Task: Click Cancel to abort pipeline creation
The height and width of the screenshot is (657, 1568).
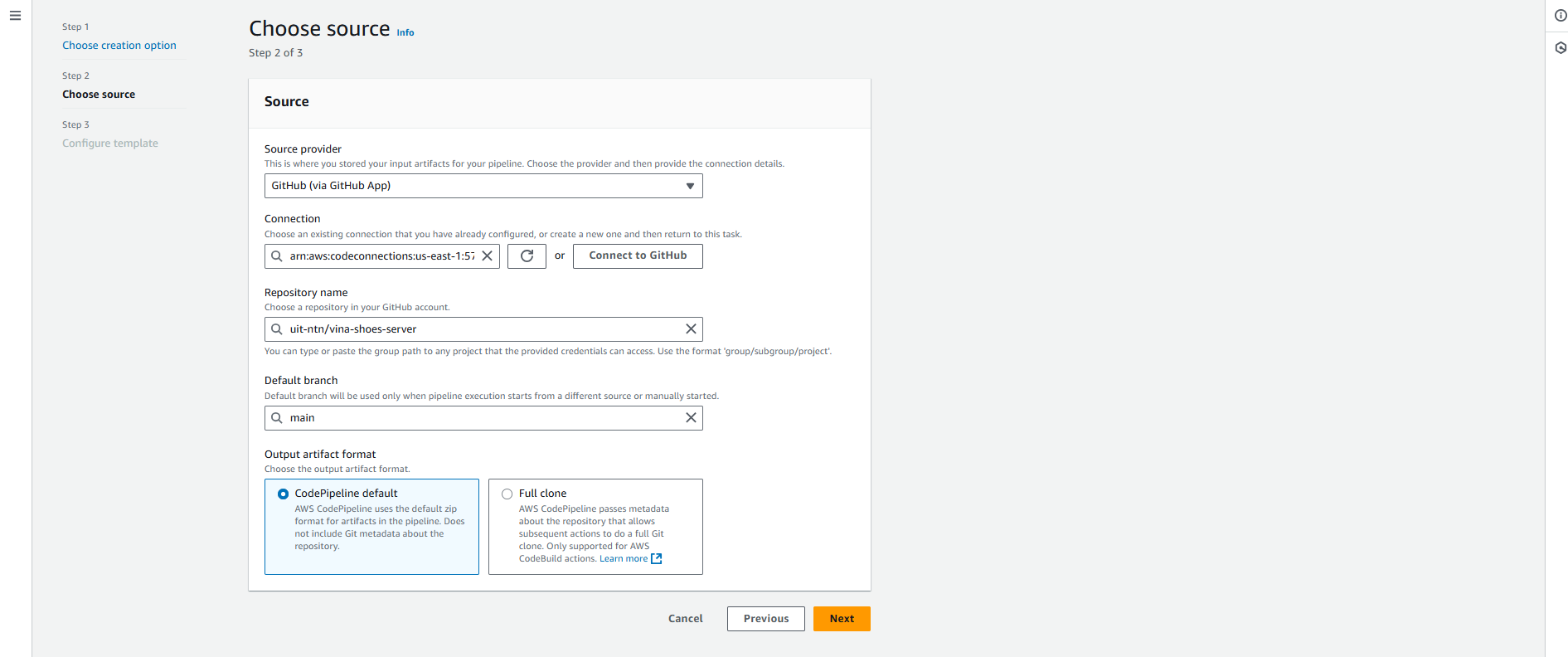Action: [685, 619]
